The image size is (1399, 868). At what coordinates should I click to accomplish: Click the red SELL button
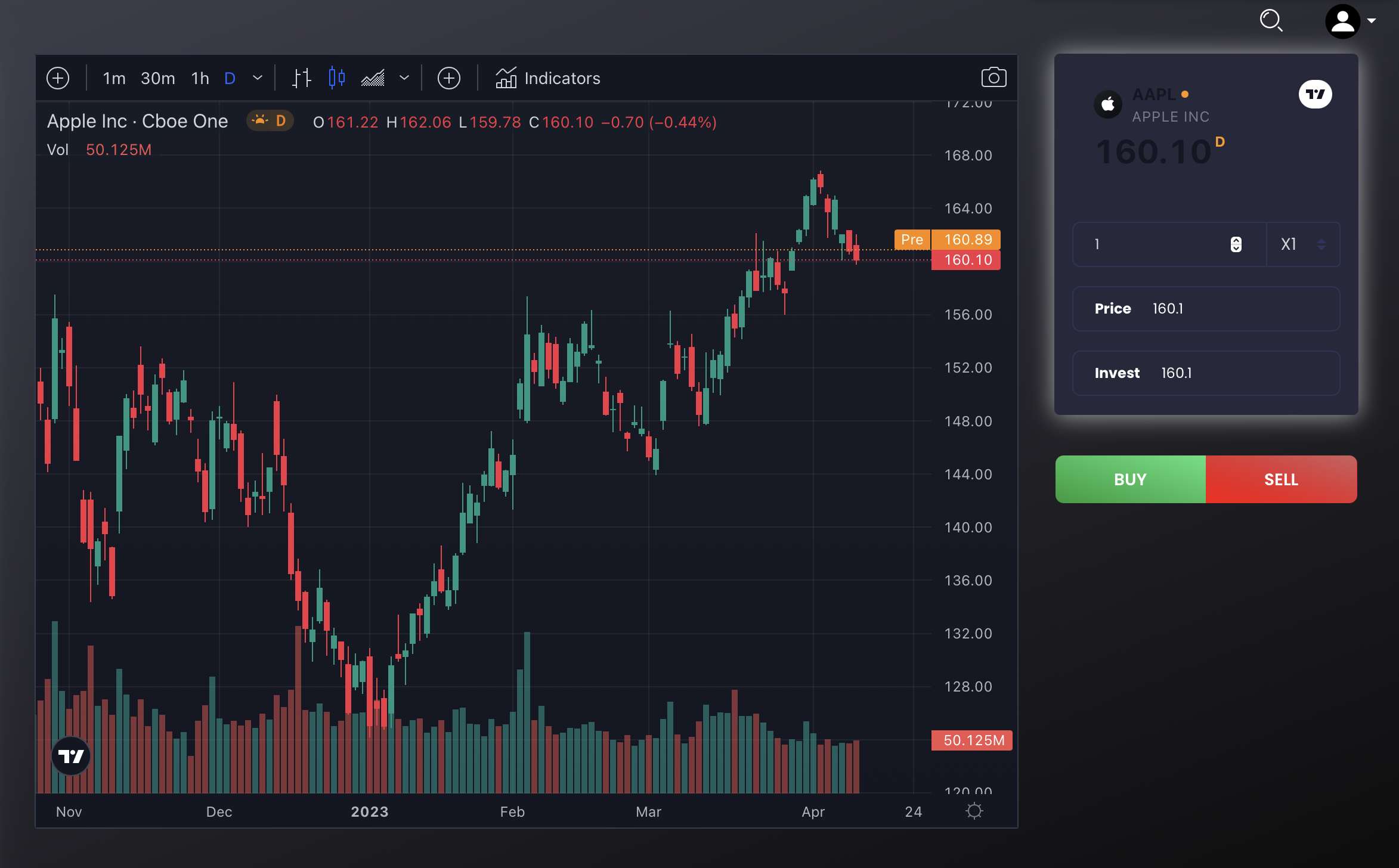click(1282, 479)
